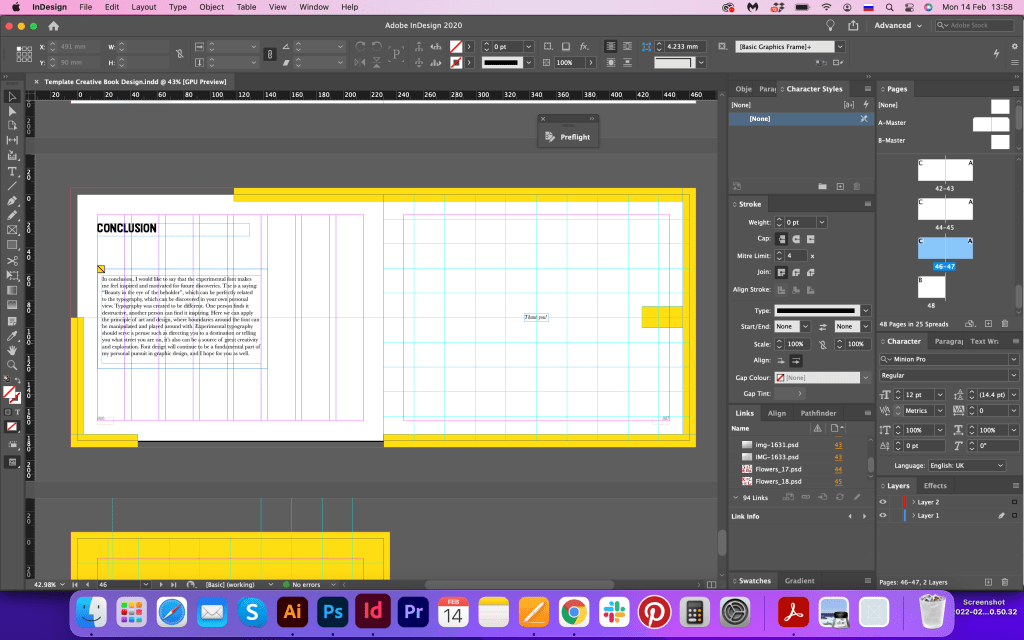
Task: Open Premiere Pro from the dock
Action: tap(412, 610)
